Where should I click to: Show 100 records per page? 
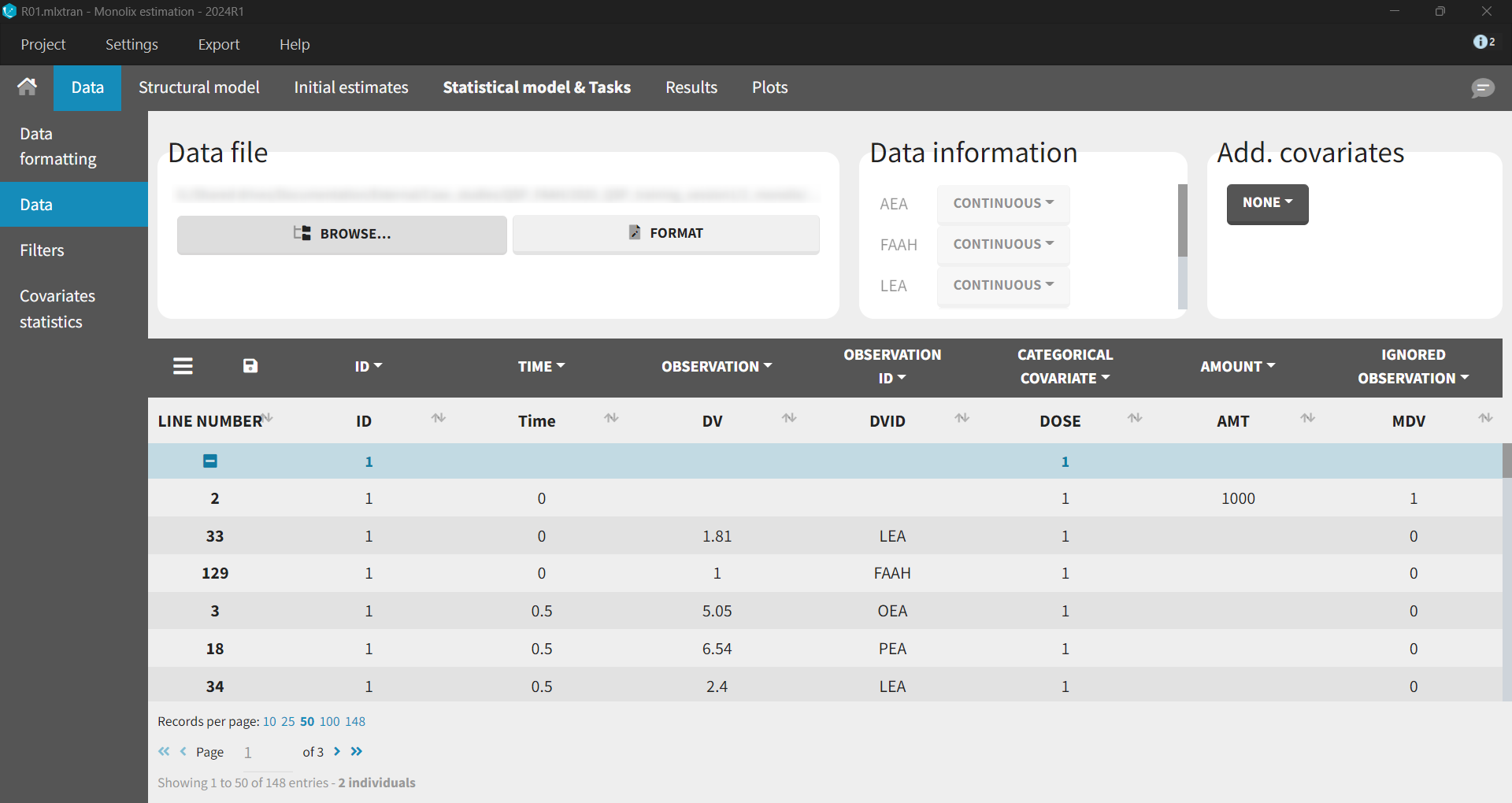(329, 722)
